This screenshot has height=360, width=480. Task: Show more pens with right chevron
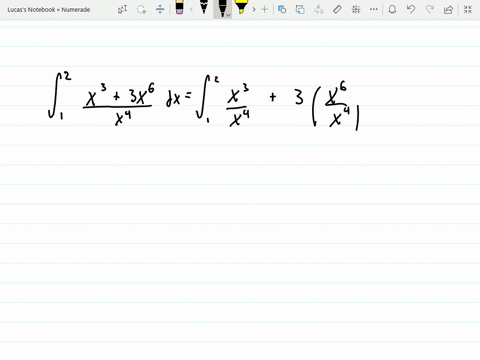[254, 9]
